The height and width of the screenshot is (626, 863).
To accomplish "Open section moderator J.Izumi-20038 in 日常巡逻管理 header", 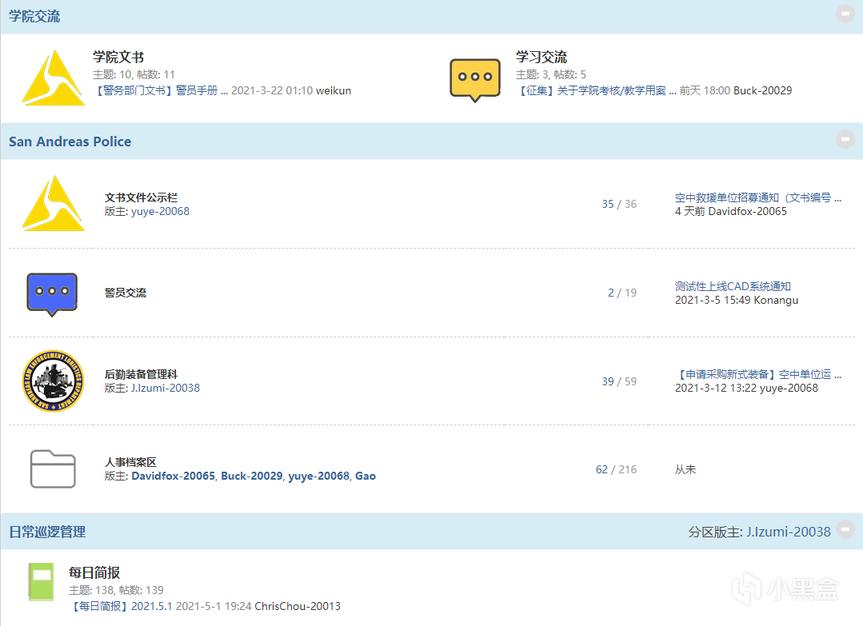I will pos(788,532).
